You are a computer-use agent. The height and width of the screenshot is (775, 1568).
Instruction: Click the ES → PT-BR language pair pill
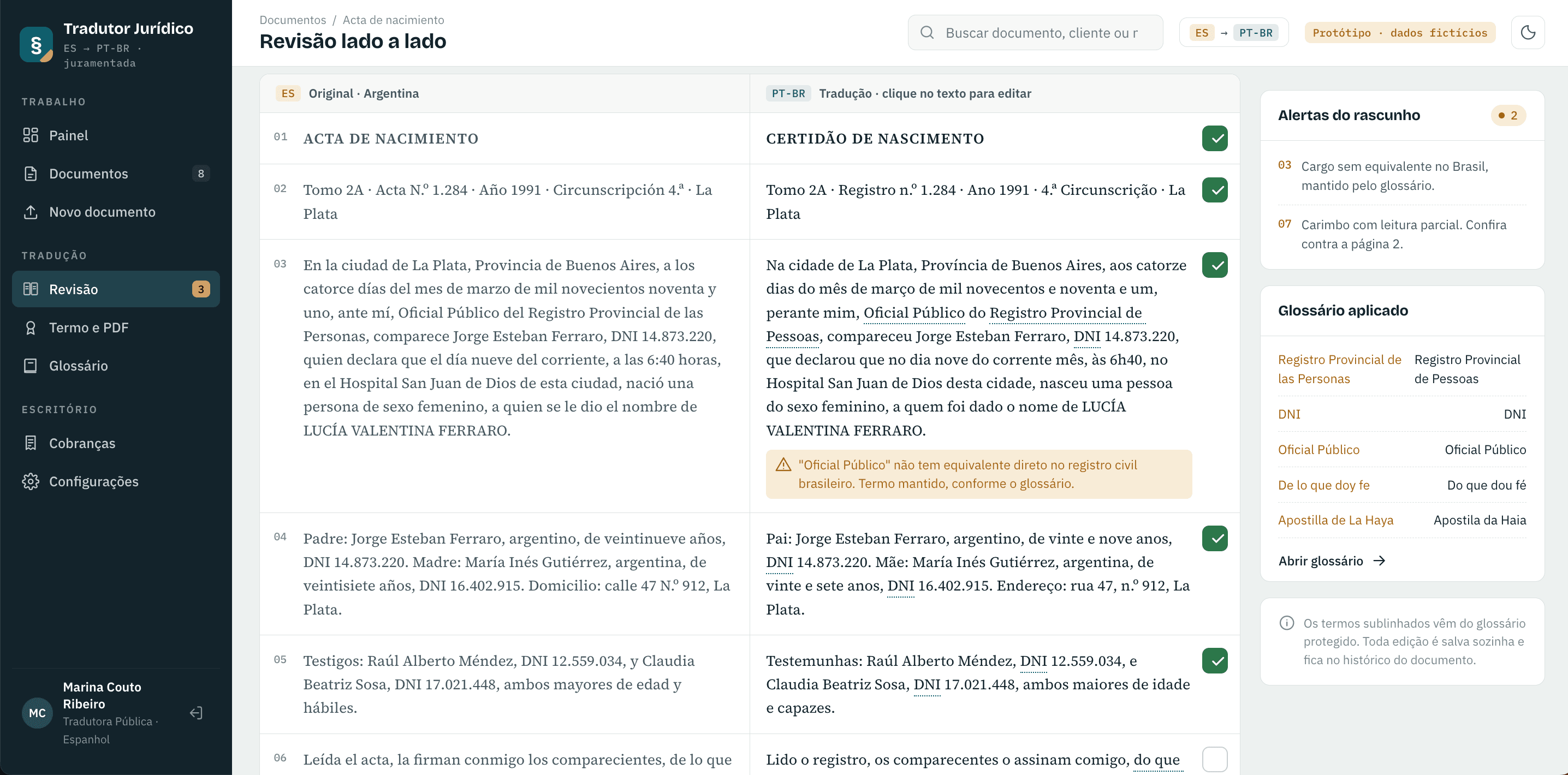click(x=1233, y=32)
